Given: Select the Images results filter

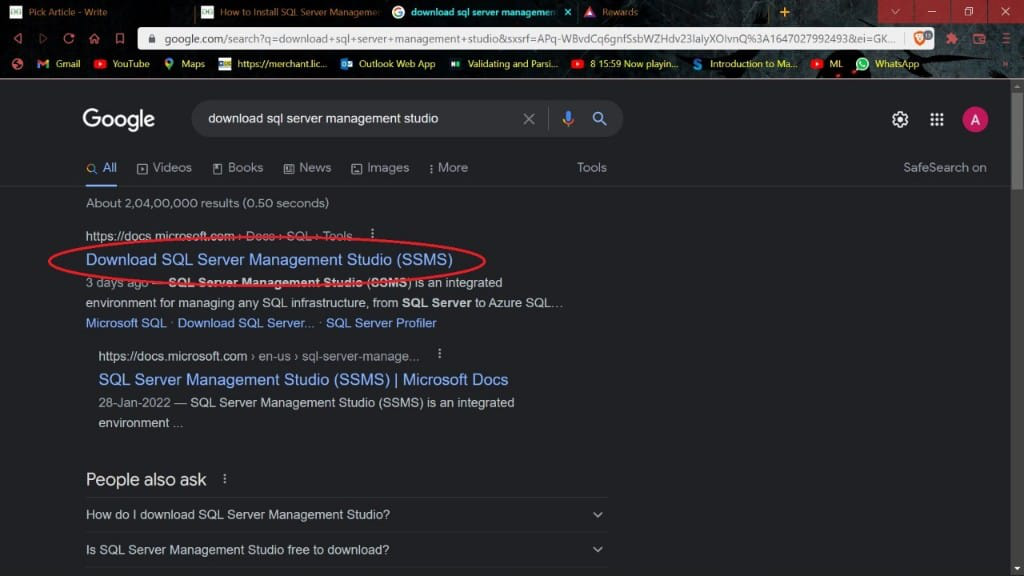Looking at the screenshot, I should click(x=380, y=168).
